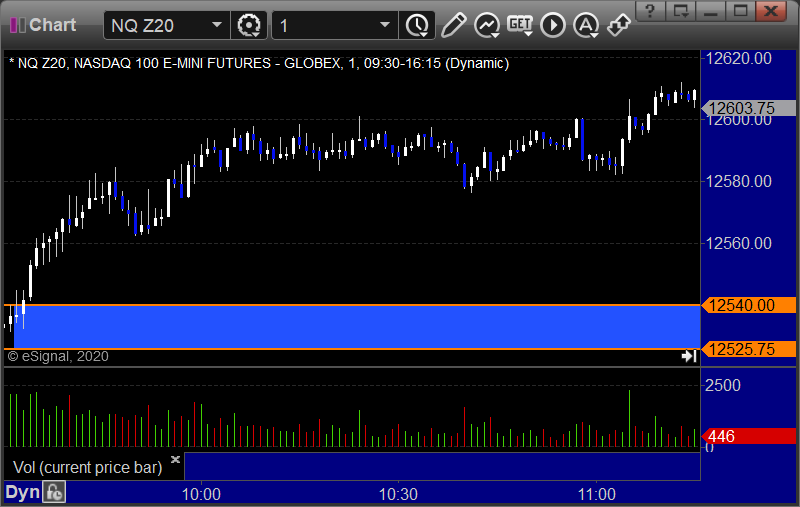Start bar replay with the play icon

coord(553,25)
